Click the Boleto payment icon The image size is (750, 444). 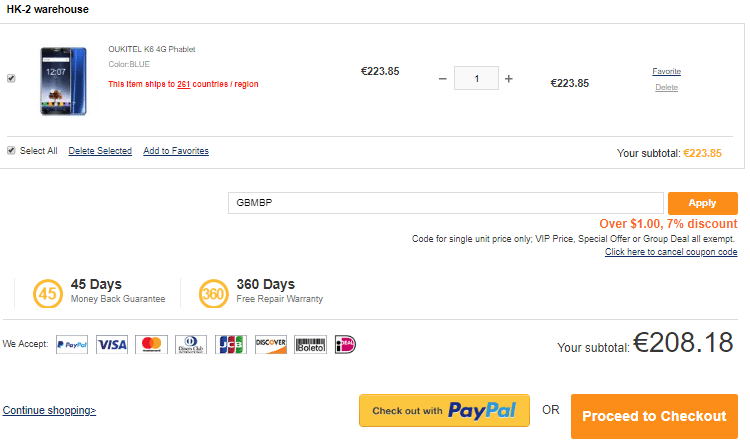(310, 344)
